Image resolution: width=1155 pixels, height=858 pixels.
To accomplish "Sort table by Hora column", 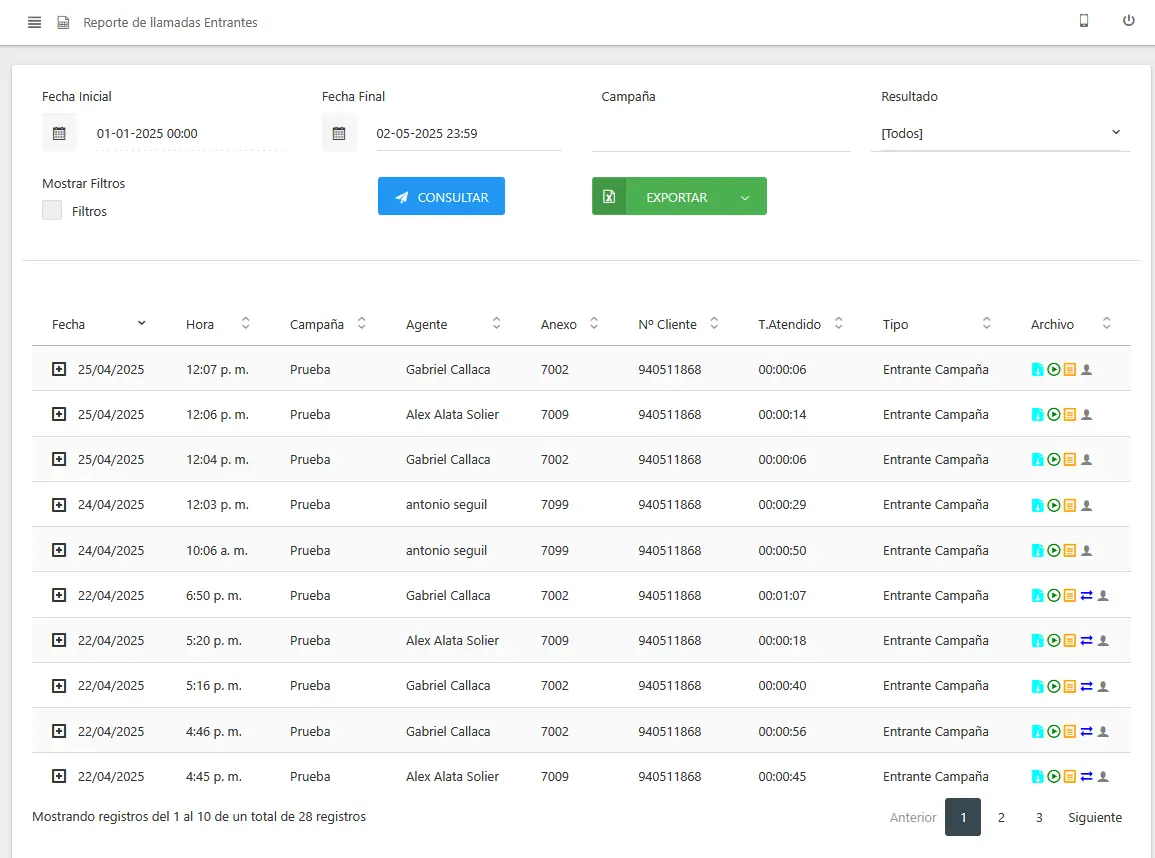I will pos(218,324).
